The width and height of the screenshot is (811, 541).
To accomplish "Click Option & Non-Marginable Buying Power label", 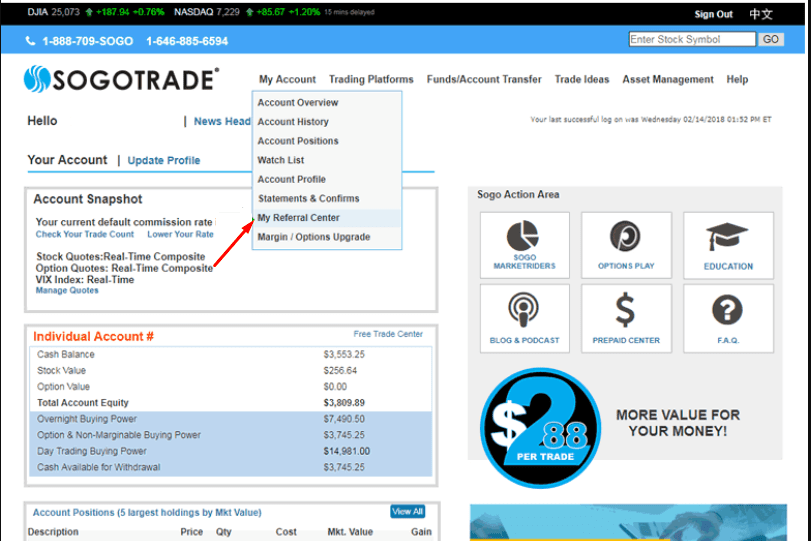I will [x=118, y=435].
